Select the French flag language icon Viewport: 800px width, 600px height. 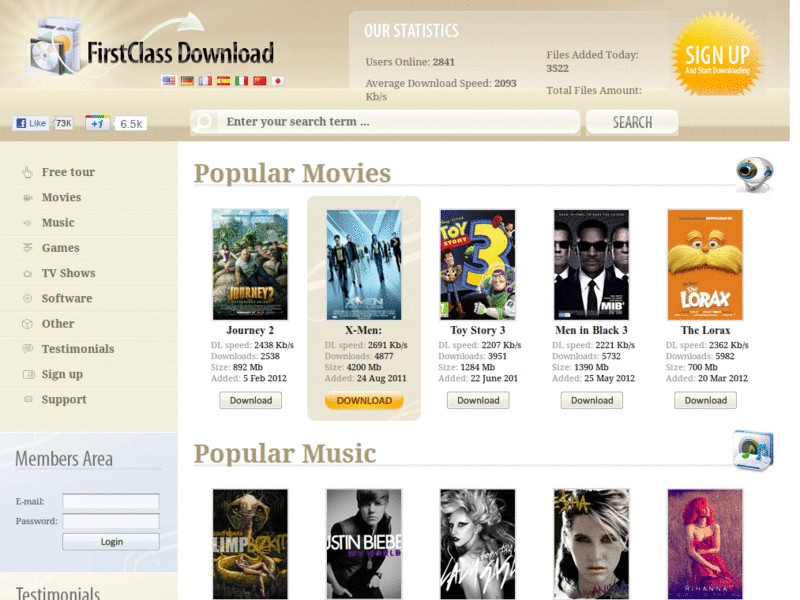[205, 81]
